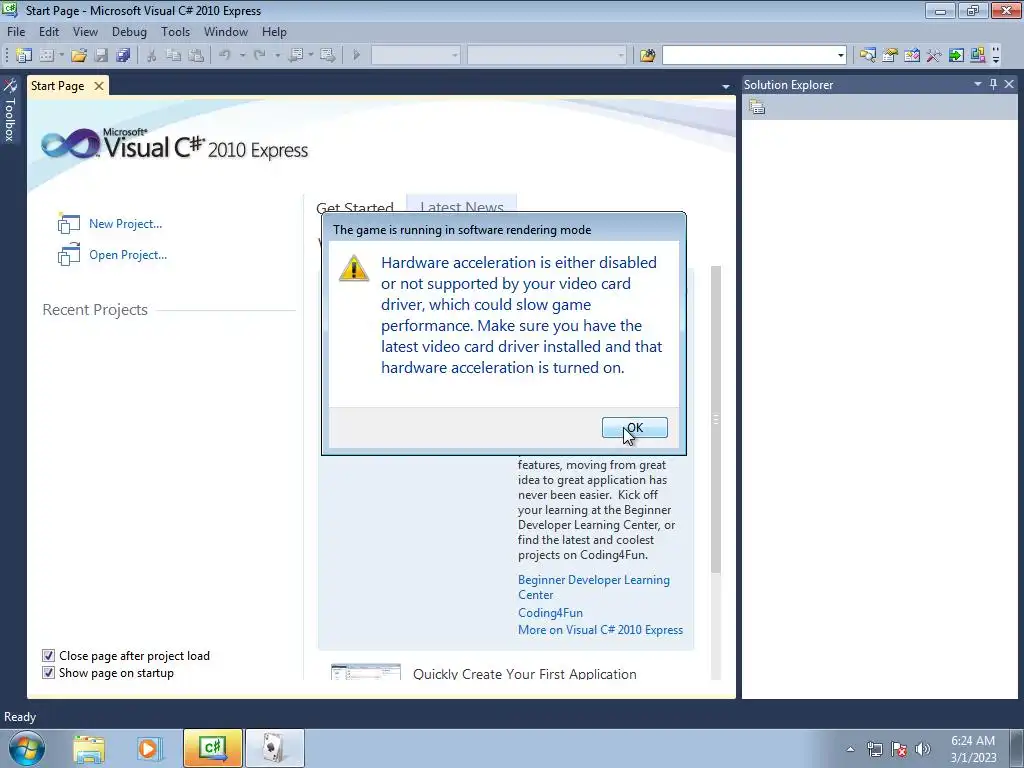Open the Solution Platforms combo box
This screenshot has width=1024, height=768.
pos(547,56)
